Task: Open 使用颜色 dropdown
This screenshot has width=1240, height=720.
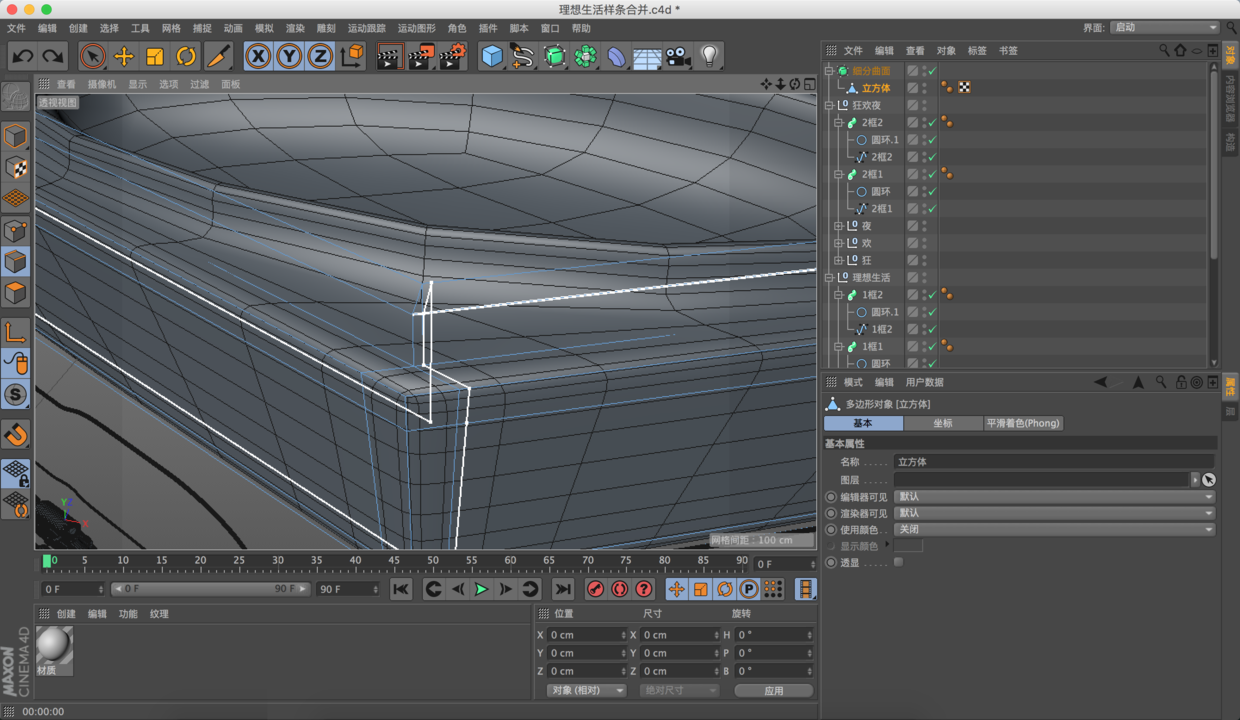Action: [1055, 529]
